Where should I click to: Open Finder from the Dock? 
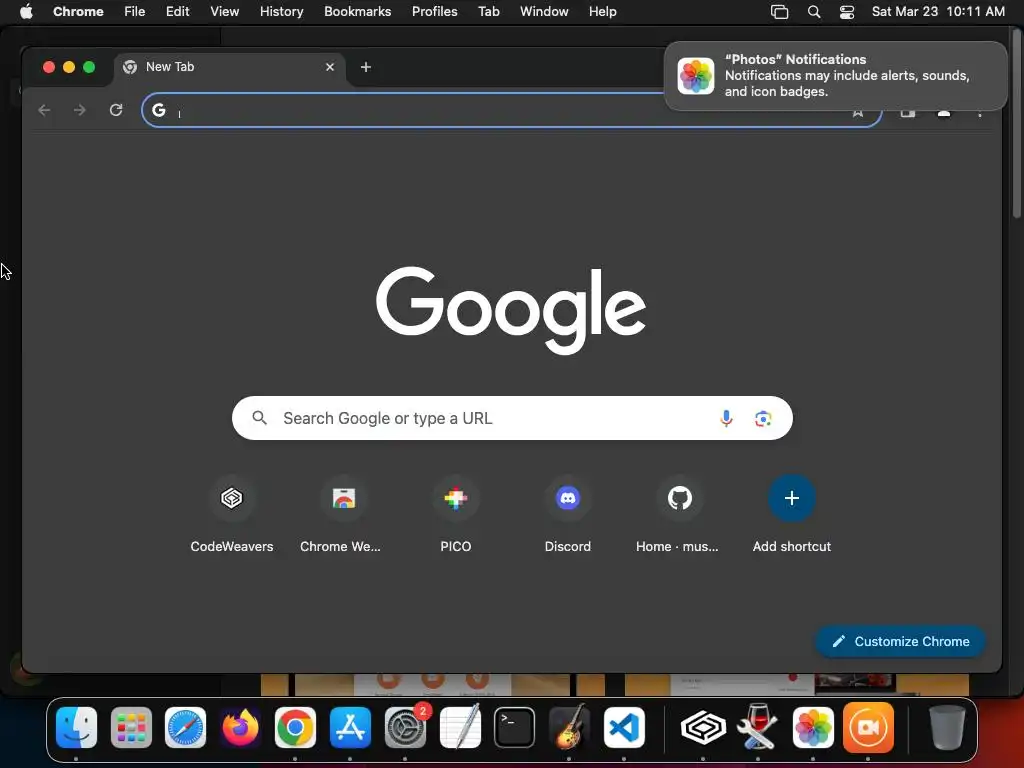(x=76, y=727)
